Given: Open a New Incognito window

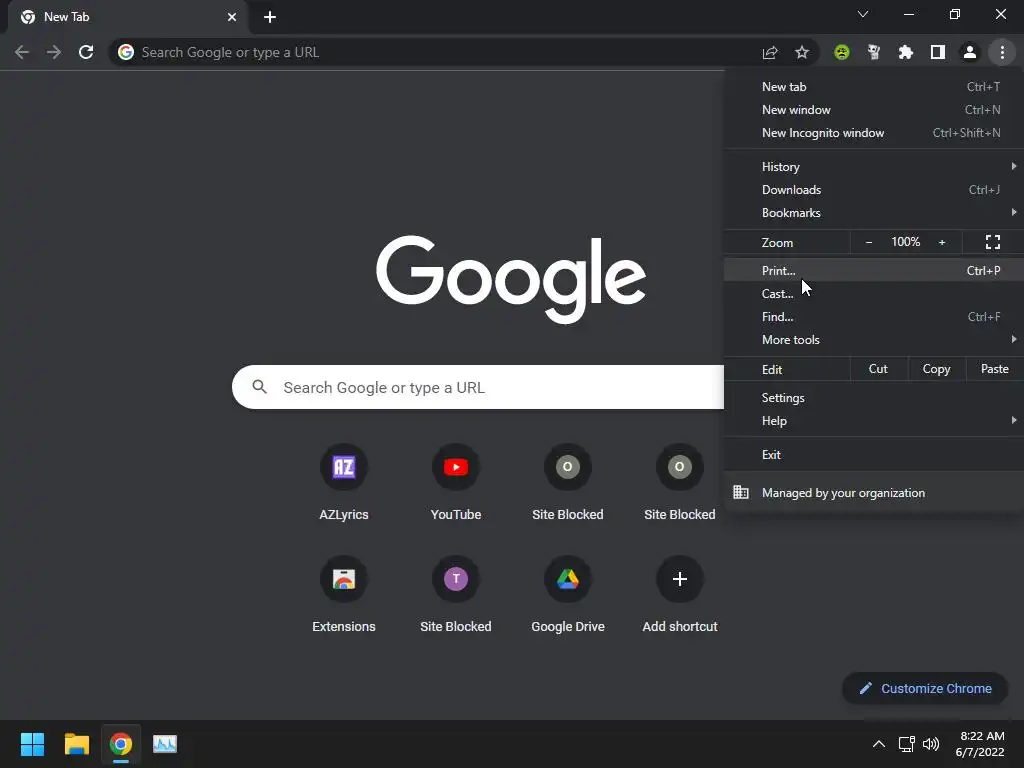Looking at the screenshot, I should pyautogui.click(x=874, y=133).
